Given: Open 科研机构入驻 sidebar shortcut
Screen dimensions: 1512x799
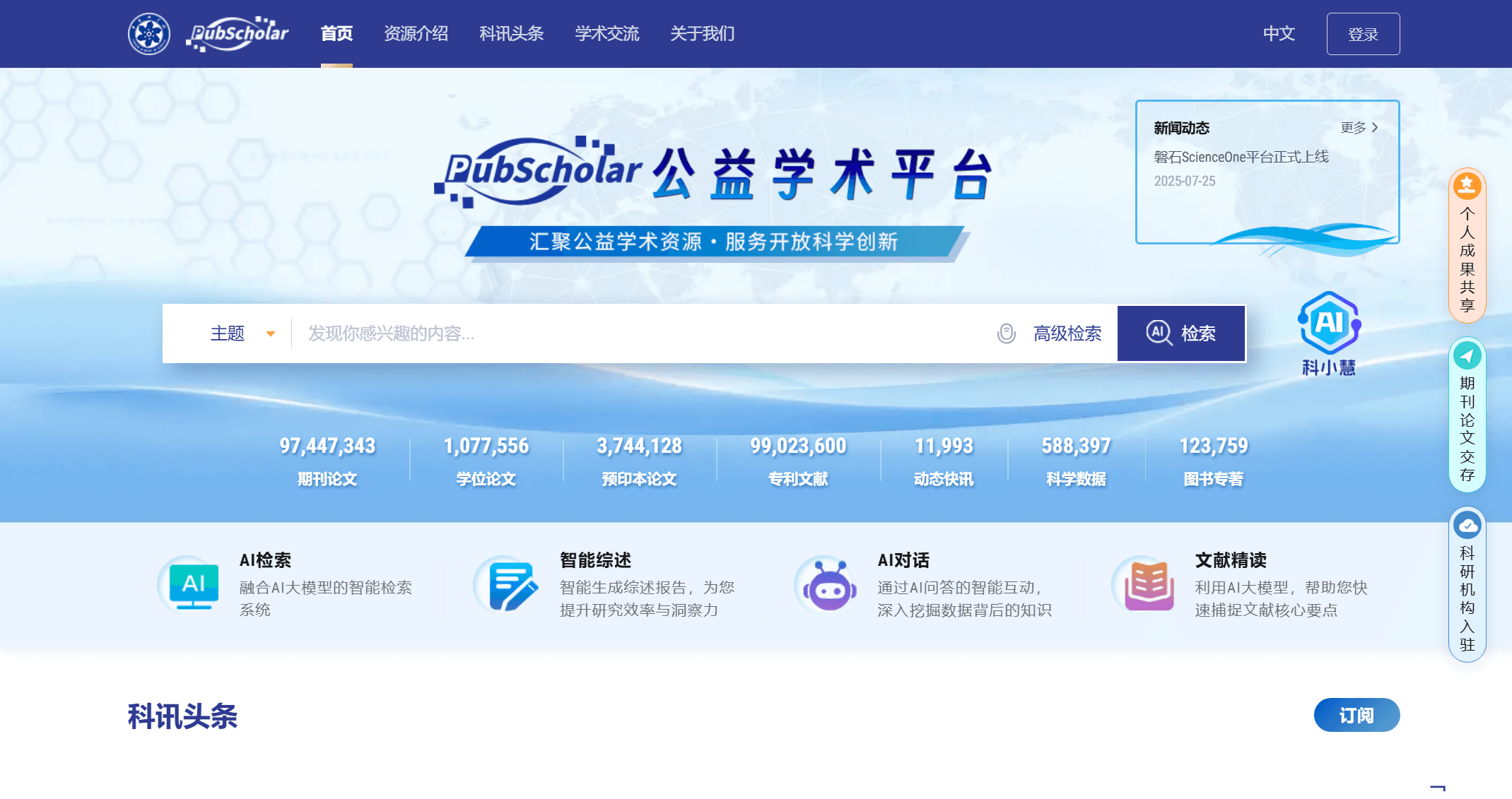Looking at the screenshot, I should point(1467,585).
